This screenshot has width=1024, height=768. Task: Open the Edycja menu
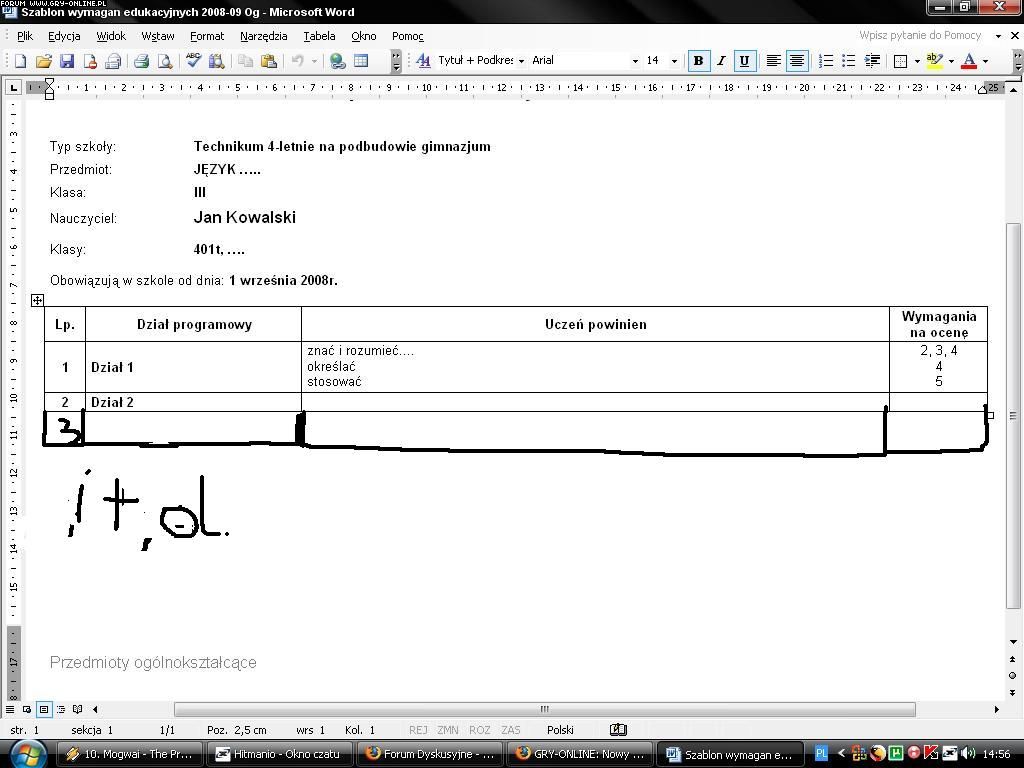[x=64, y=36]
